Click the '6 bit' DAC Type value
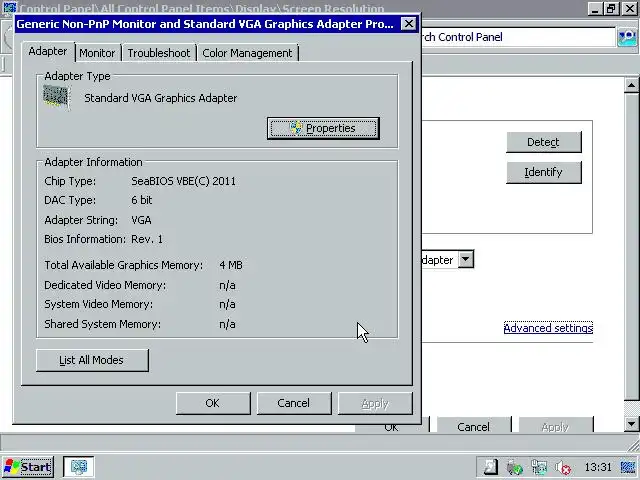Viewport: 640px width, 480px height. (x=142, y=200)
